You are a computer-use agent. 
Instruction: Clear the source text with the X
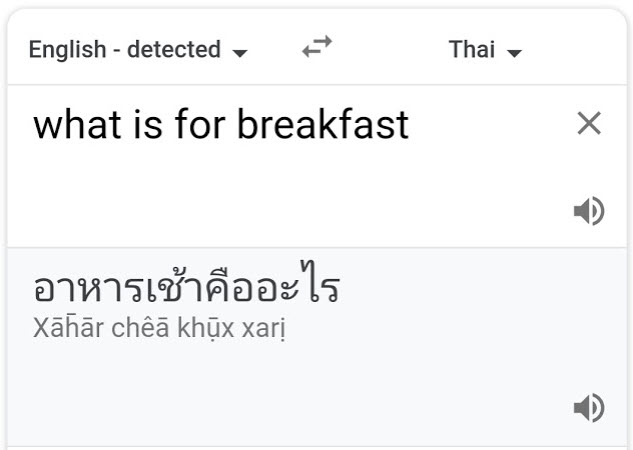click(589, 123)
